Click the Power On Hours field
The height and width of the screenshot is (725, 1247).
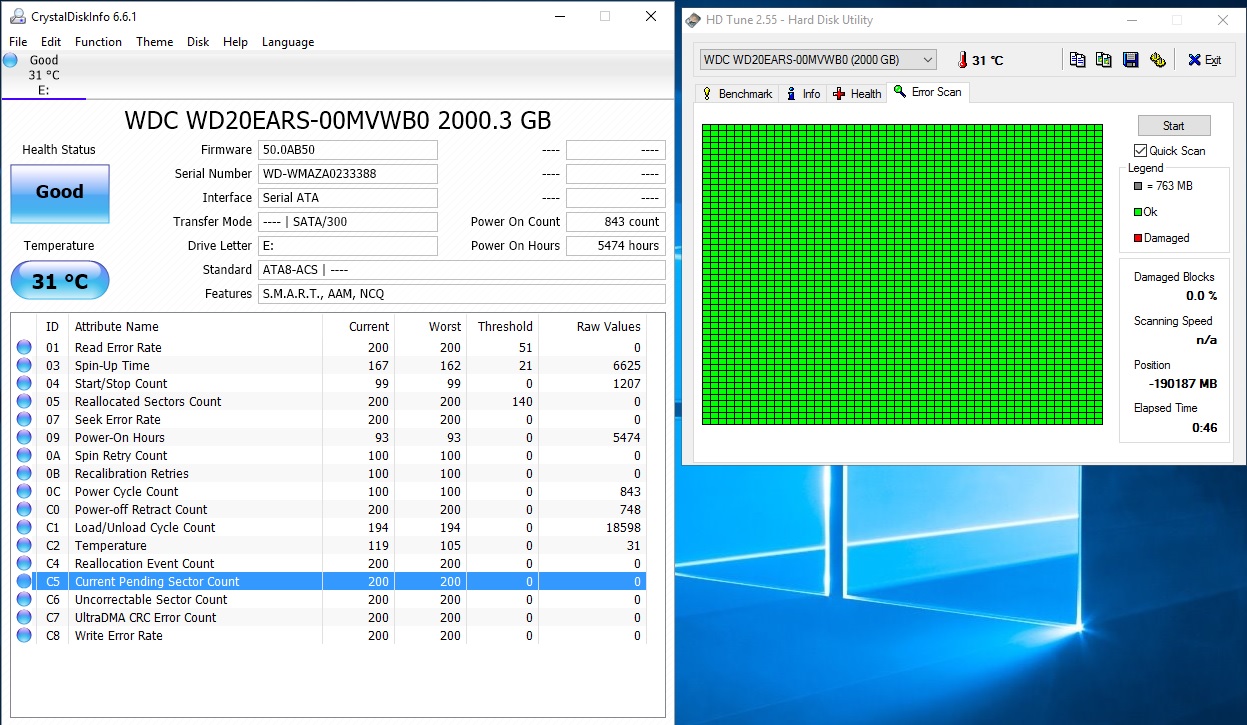[x=615, y=246]
